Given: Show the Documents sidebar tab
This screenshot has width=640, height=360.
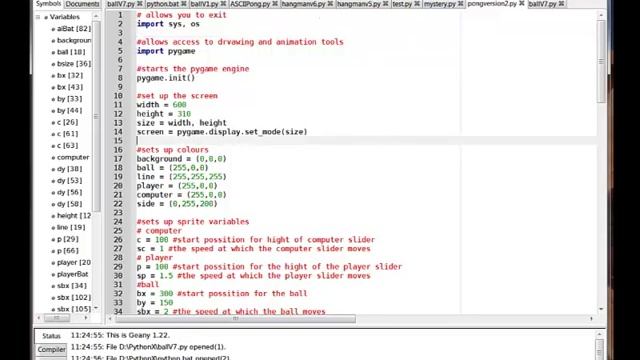Looking at the screenshot, I should click(82, 4).
